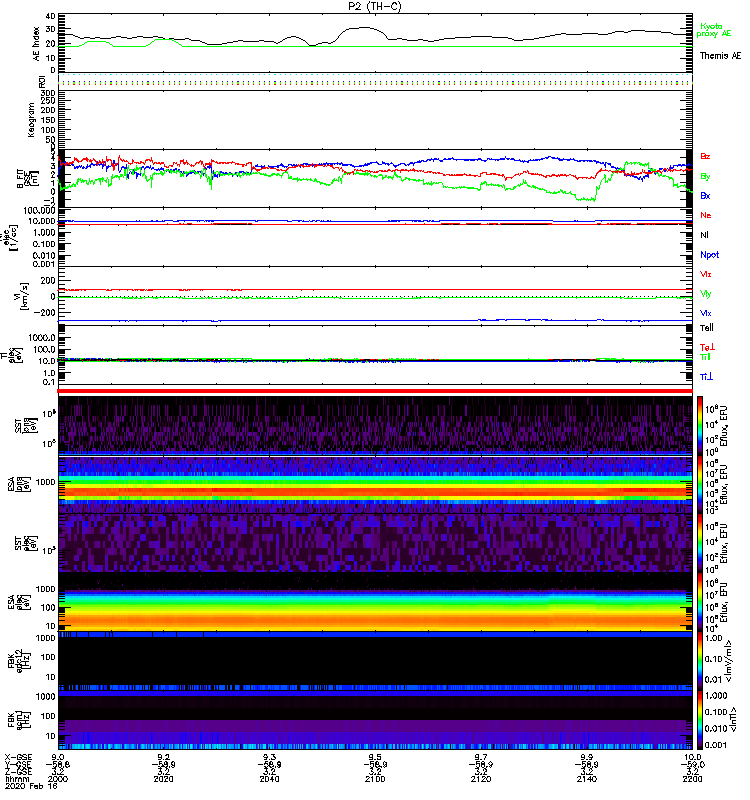This screenshot has height=800, width=750.
Task: Click the FBK scm1 nT color bar
Action: (699, 720)
